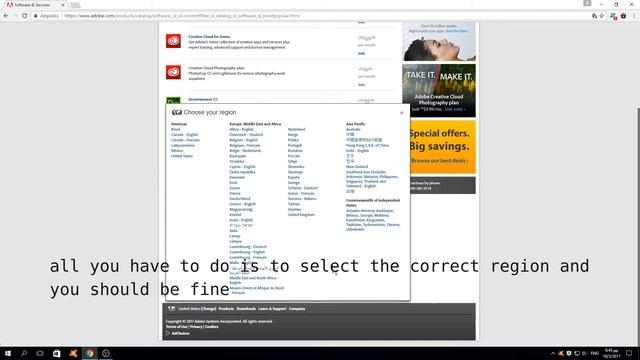Select Latinoamérica region
Image resolution: width=640 pixels, height=360 pixels.
pyautogui.click(x=183, y=145)
